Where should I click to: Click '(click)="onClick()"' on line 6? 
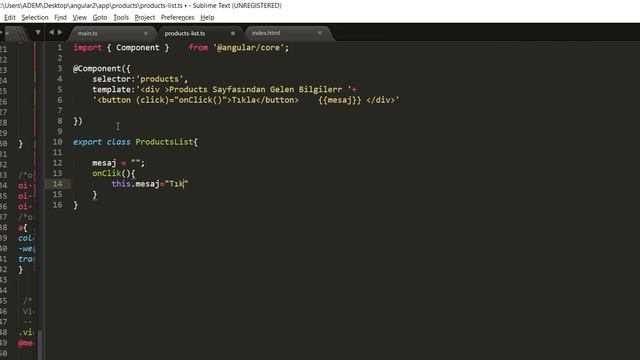[181, 100]
